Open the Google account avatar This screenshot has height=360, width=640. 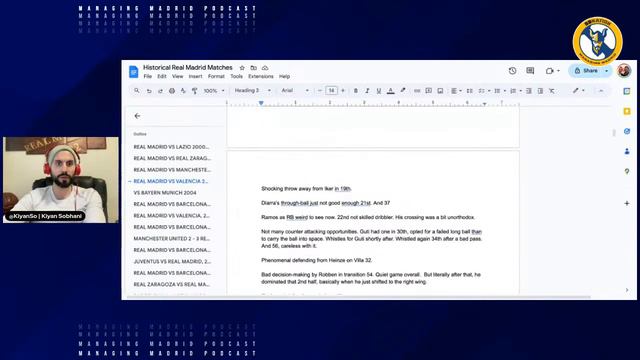[x=624, y=71]
